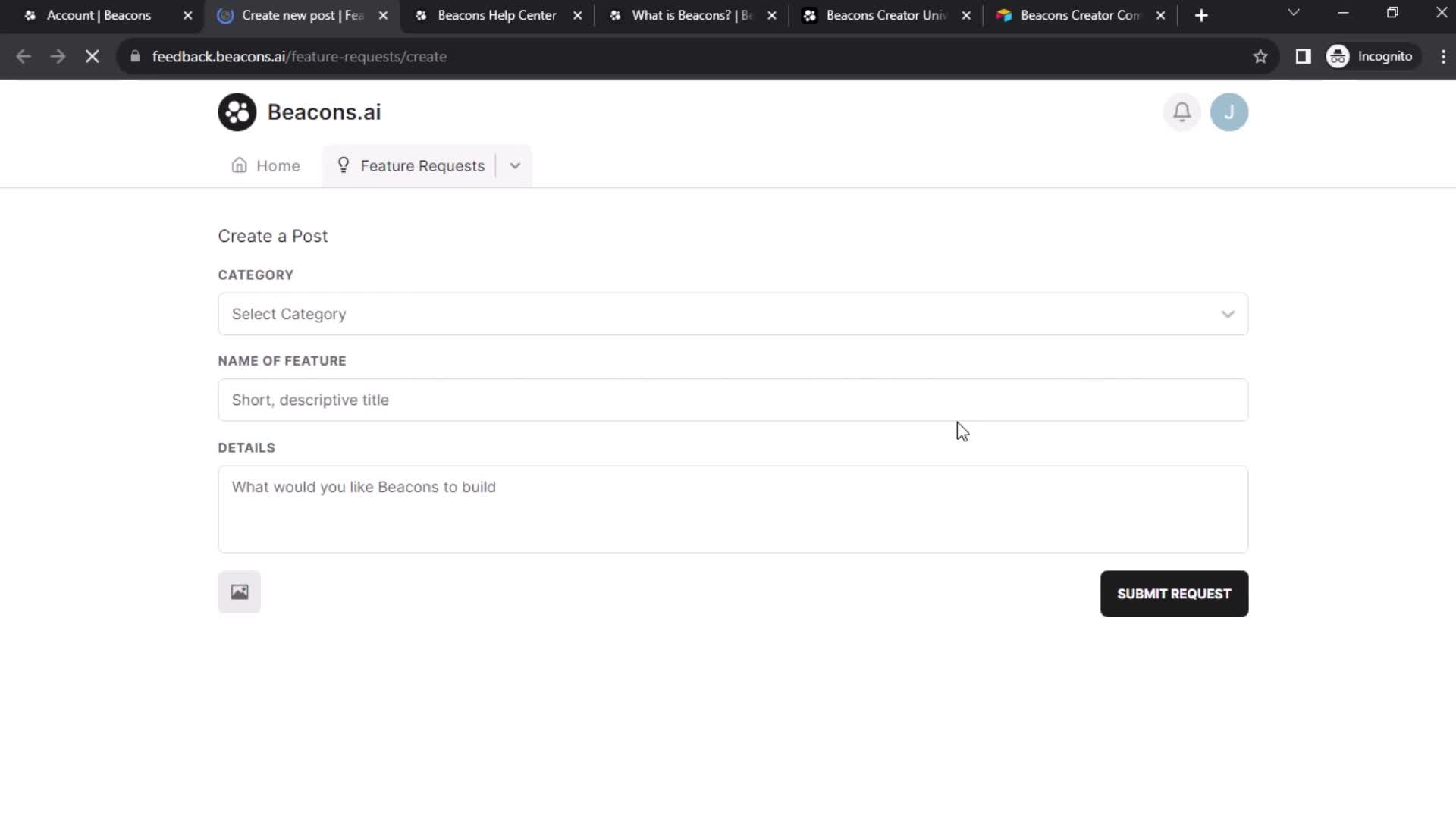Click the image upload icon
The width and height of the screenshot is (1456, 819).
[239, 592]
